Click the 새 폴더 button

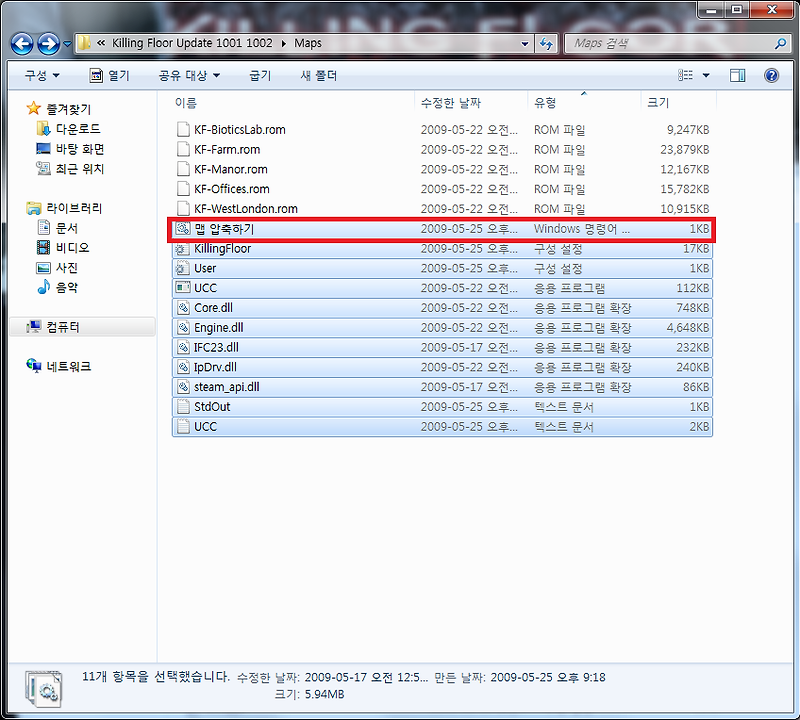pos(318,76)
